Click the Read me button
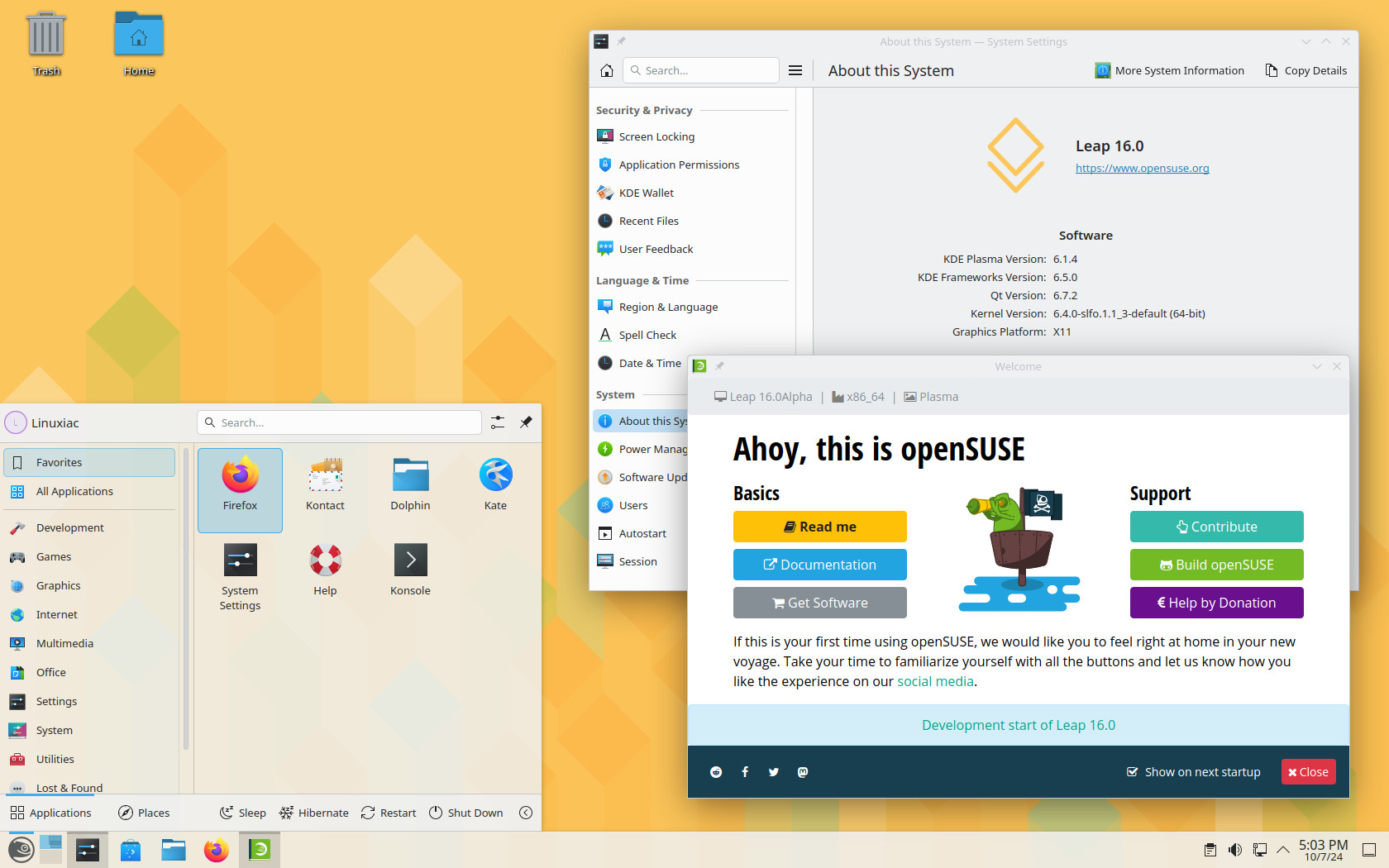 click(819, 527)
